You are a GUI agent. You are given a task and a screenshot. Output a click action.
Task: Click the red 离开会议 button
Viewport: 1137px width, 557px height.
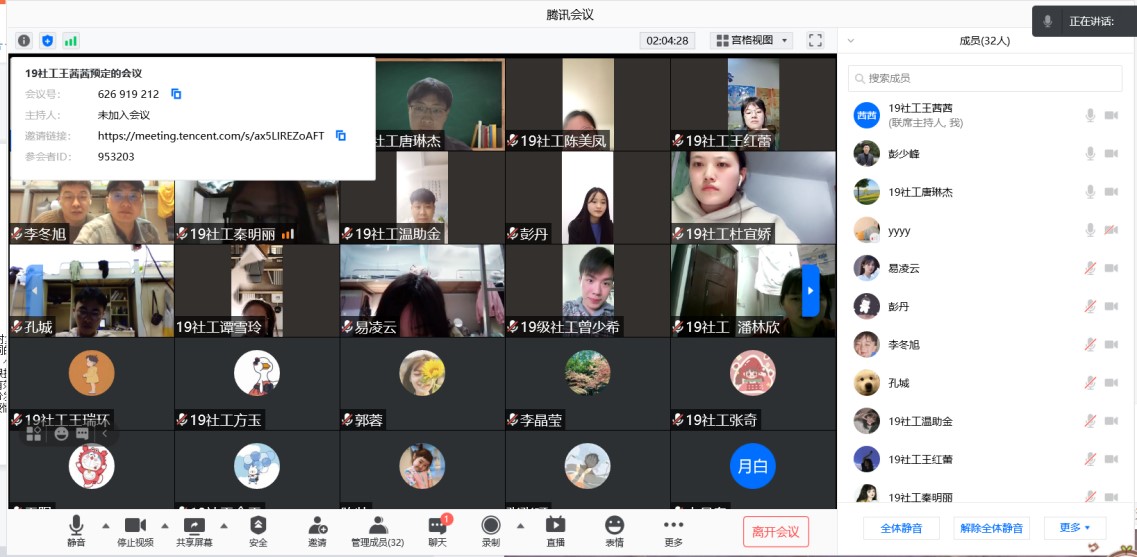click(775, 532)
